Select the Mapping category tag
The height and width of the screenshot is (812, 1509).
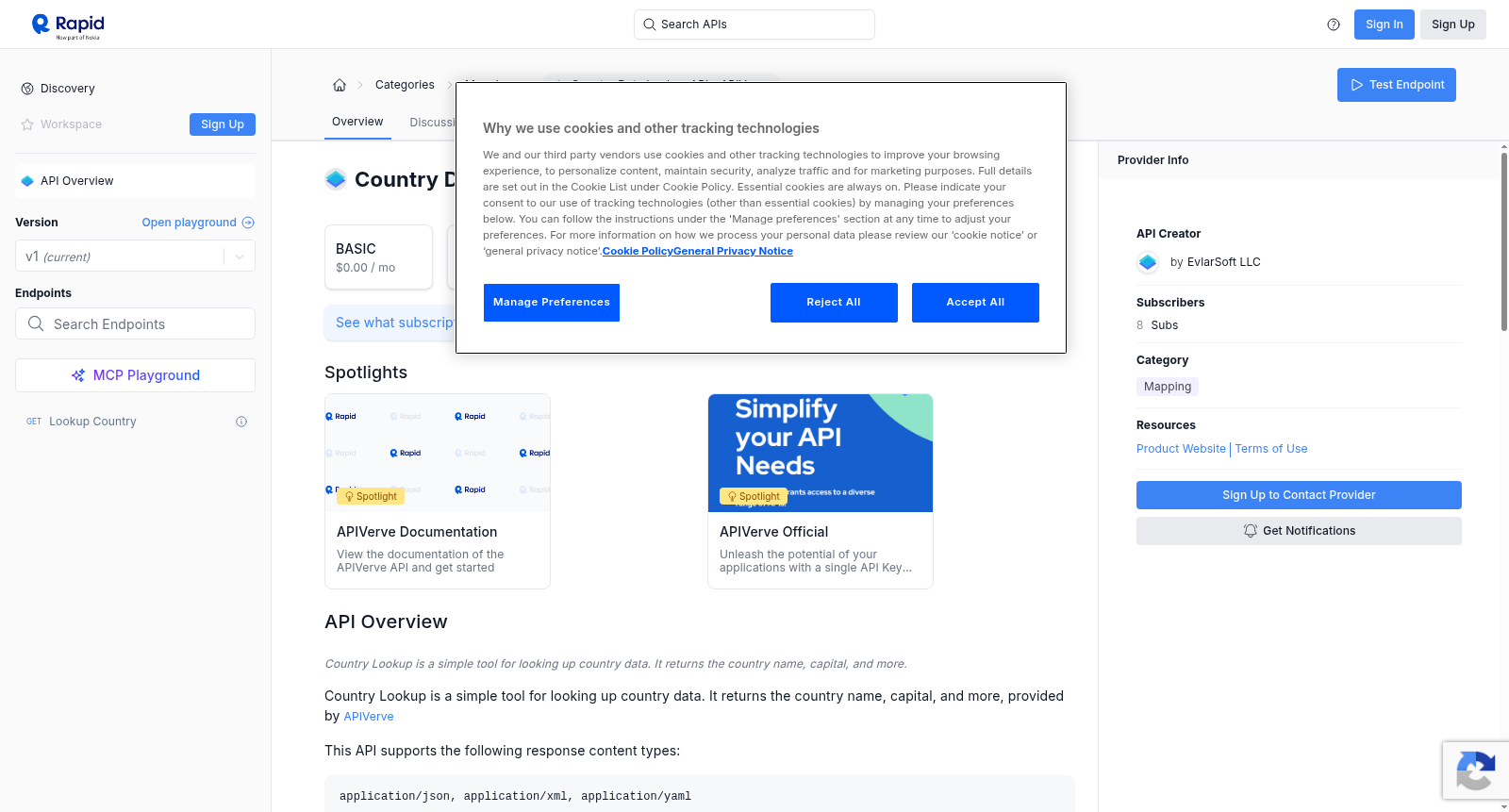pyautogui.click(x=1168, y=387)
